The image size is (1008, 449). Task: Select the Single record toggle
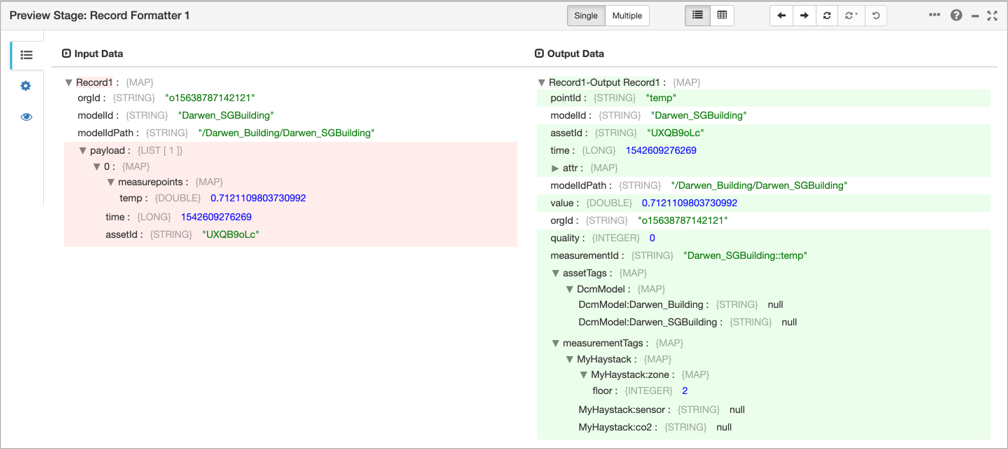pyautogui.click(x=586, y=16)
